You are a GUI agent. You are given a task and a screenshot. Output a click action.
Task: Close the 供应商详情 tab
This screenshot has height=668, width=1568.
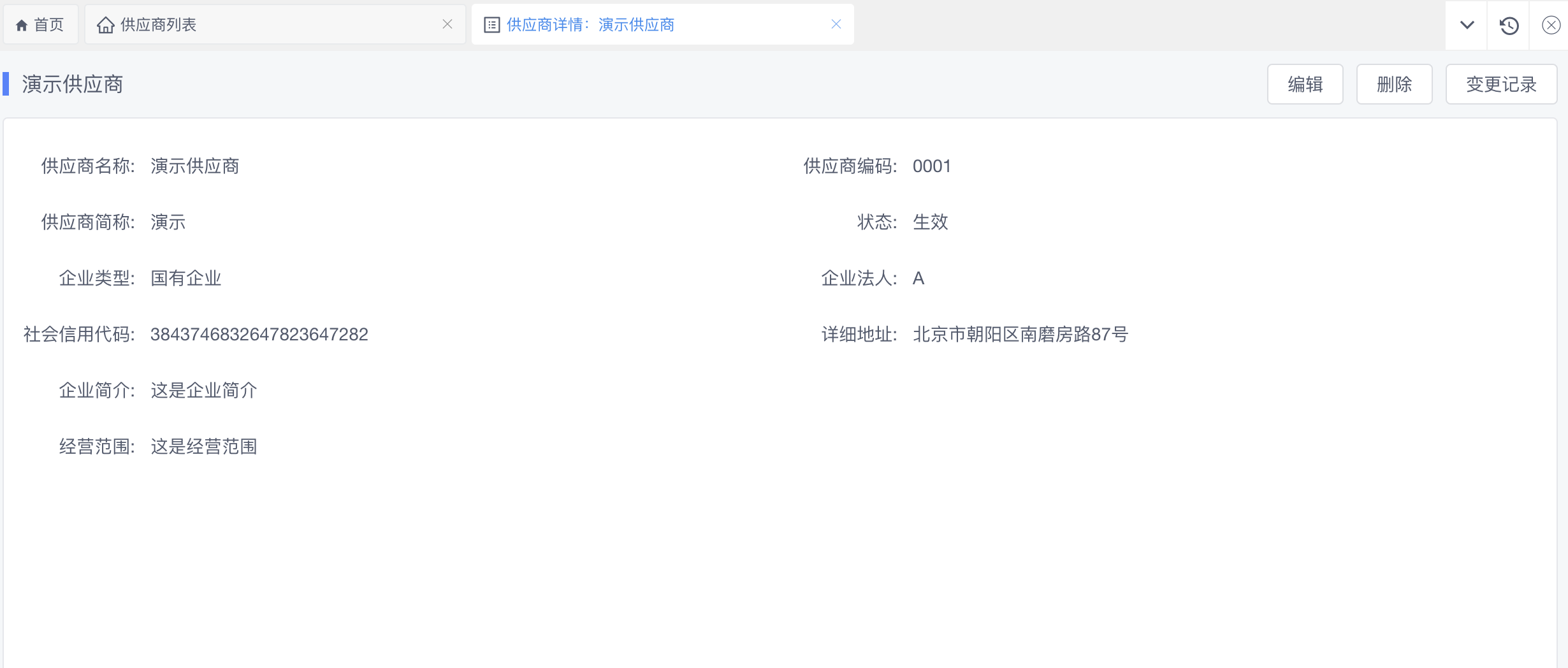coord(836,24)
